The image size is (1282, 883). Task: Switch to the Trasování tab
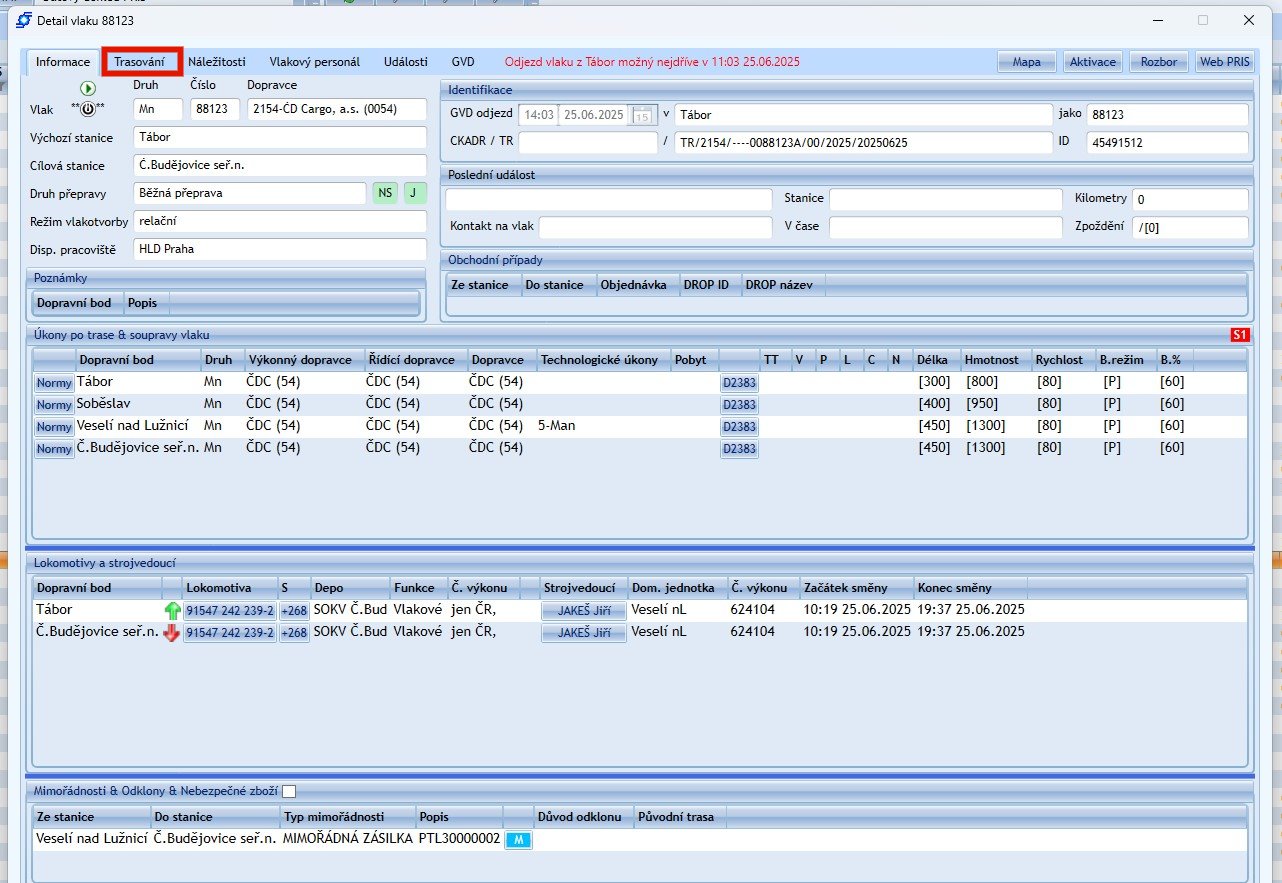139,62
